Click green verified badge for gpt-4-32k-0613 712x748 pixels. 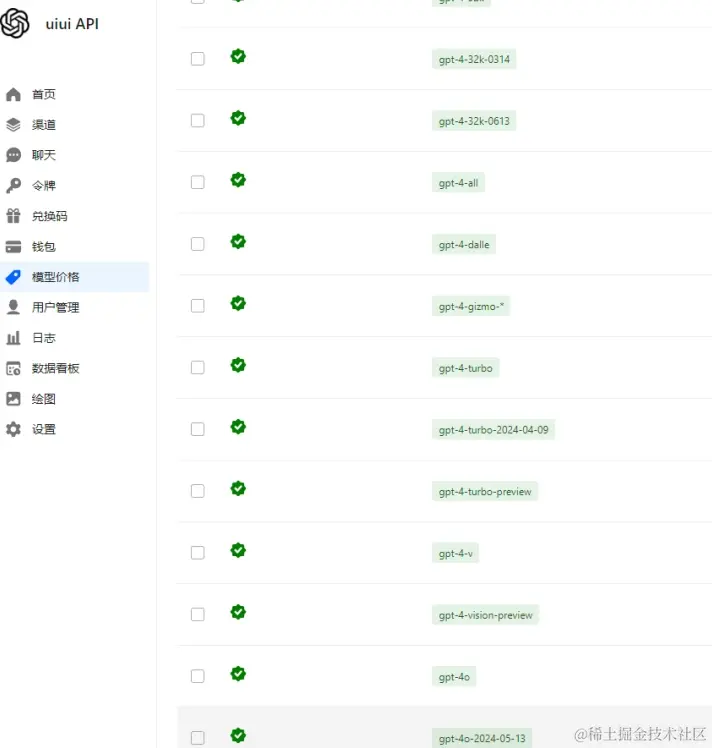click(x=238, y=118)
